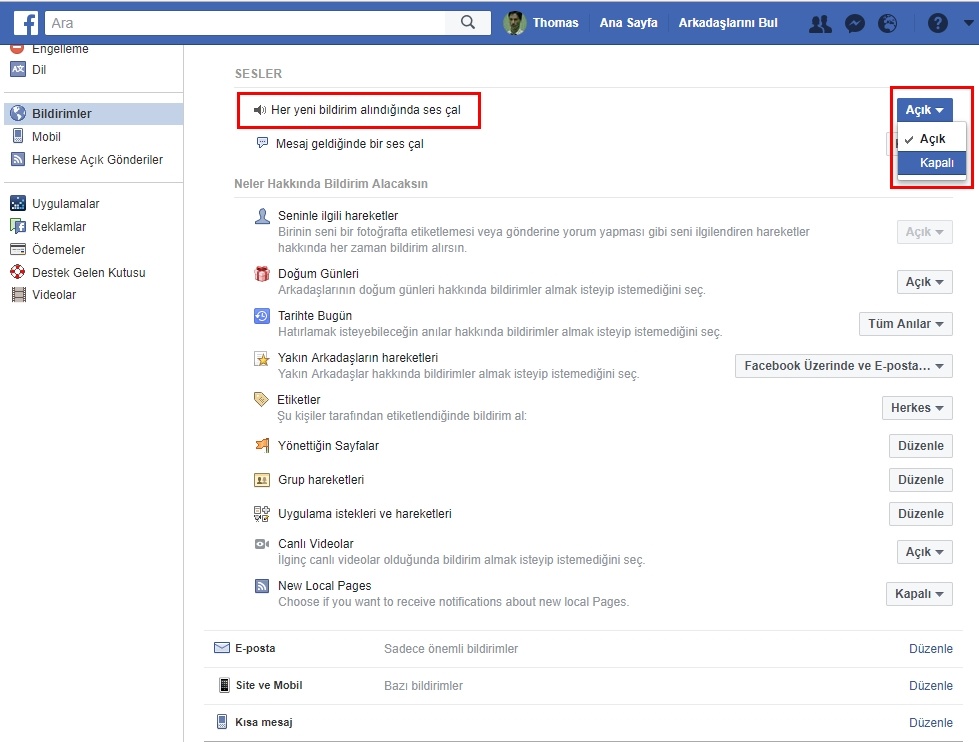Open the Doğum Günleri Açık dropdown
979x742 pixels.
tap(925, 282)
